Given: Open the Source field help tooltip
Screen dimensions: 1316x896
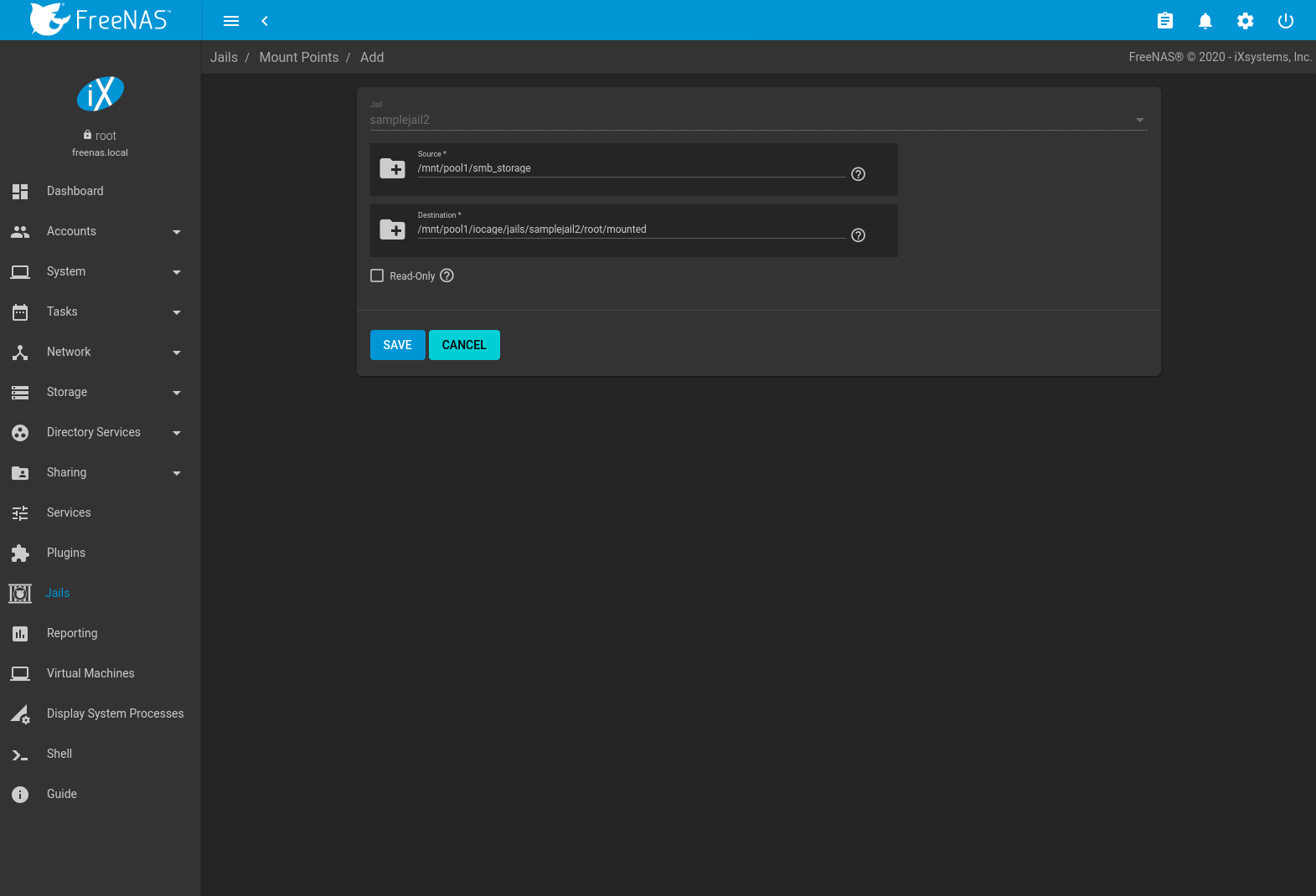Looking at the screenshot, I should click(x=858, y=174).
